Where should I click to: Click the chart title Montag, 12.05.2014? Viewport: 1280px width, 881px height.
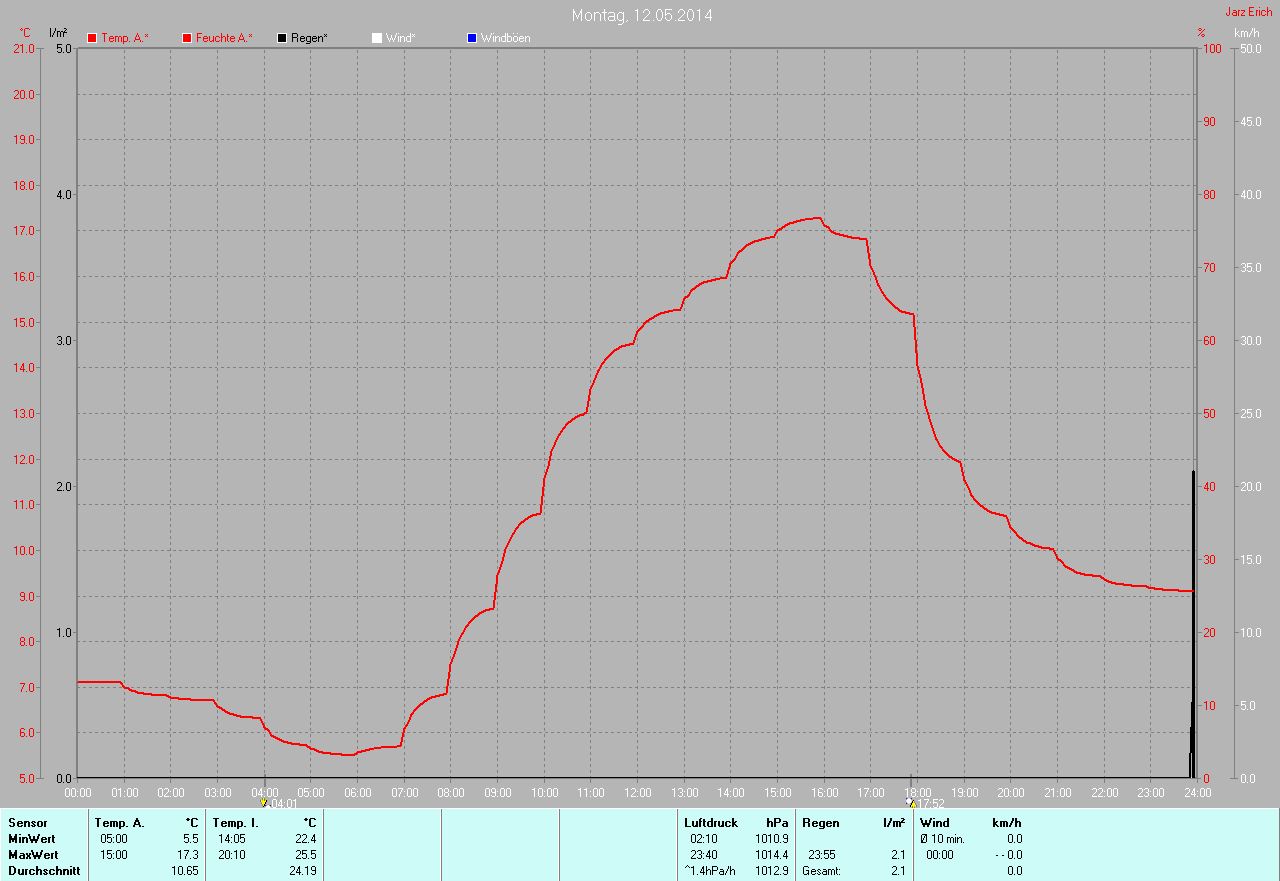[642, 15]
